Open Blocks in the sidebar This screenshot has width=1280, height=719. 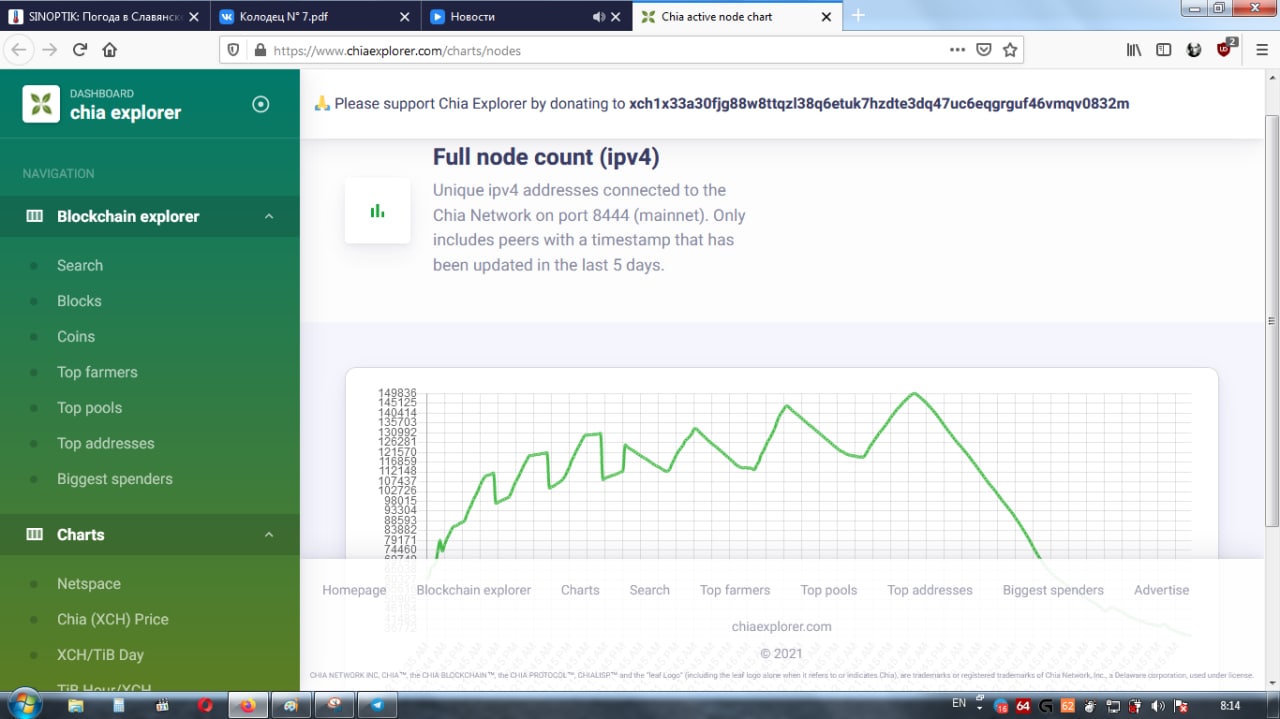(79, 301)
